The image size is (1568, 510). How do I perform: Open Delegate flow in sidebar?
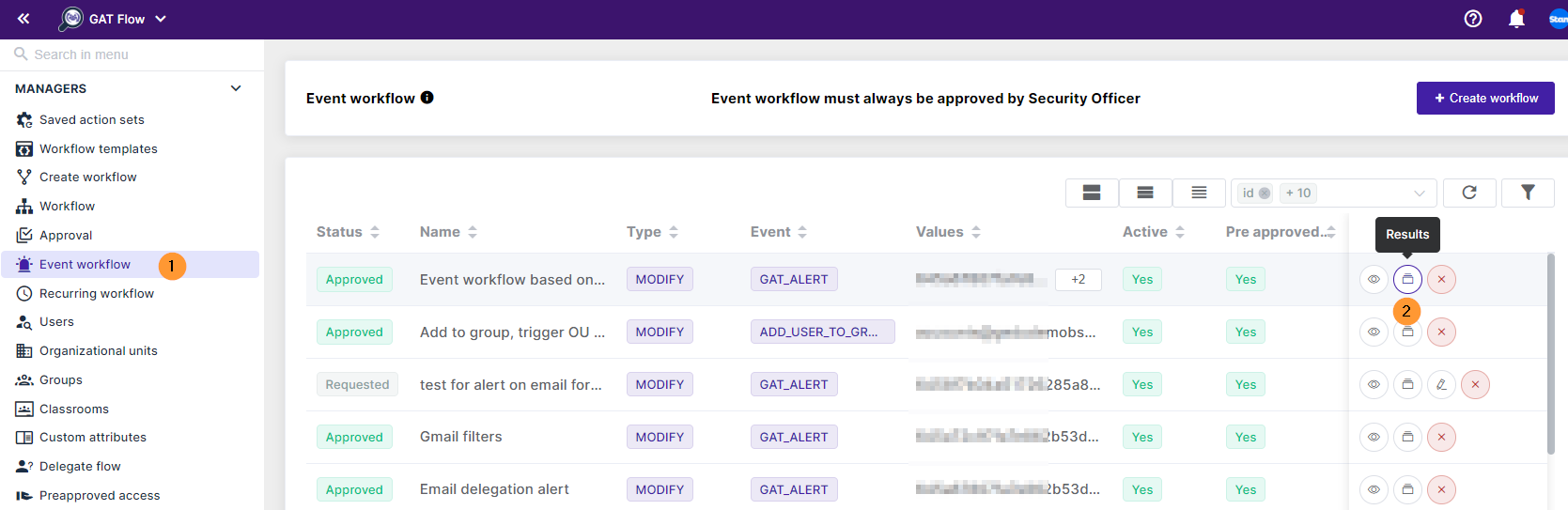[80, 466]
